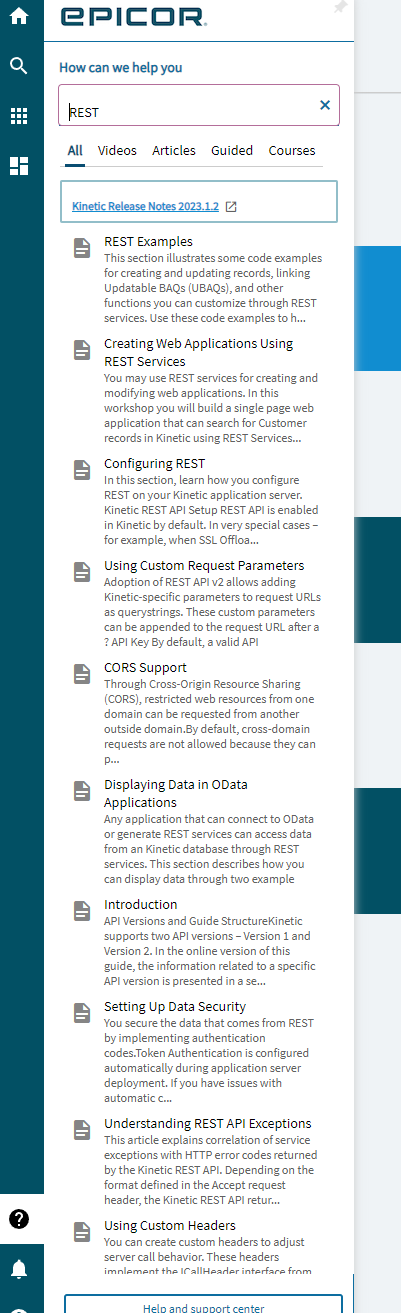Open Kinetic Release Notes 2023.1.2 link
Screen dimensions: 401x1313
145,207
